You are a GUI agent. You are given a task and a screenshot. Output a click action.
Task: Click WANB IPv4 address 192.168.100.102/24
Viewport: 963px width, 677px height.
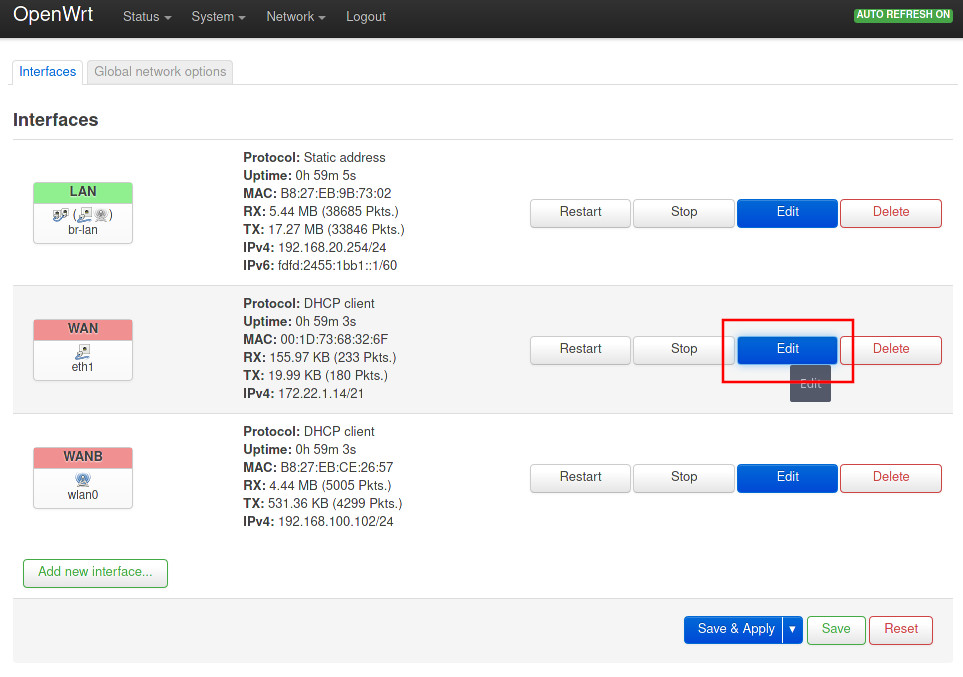pos(336,522)
